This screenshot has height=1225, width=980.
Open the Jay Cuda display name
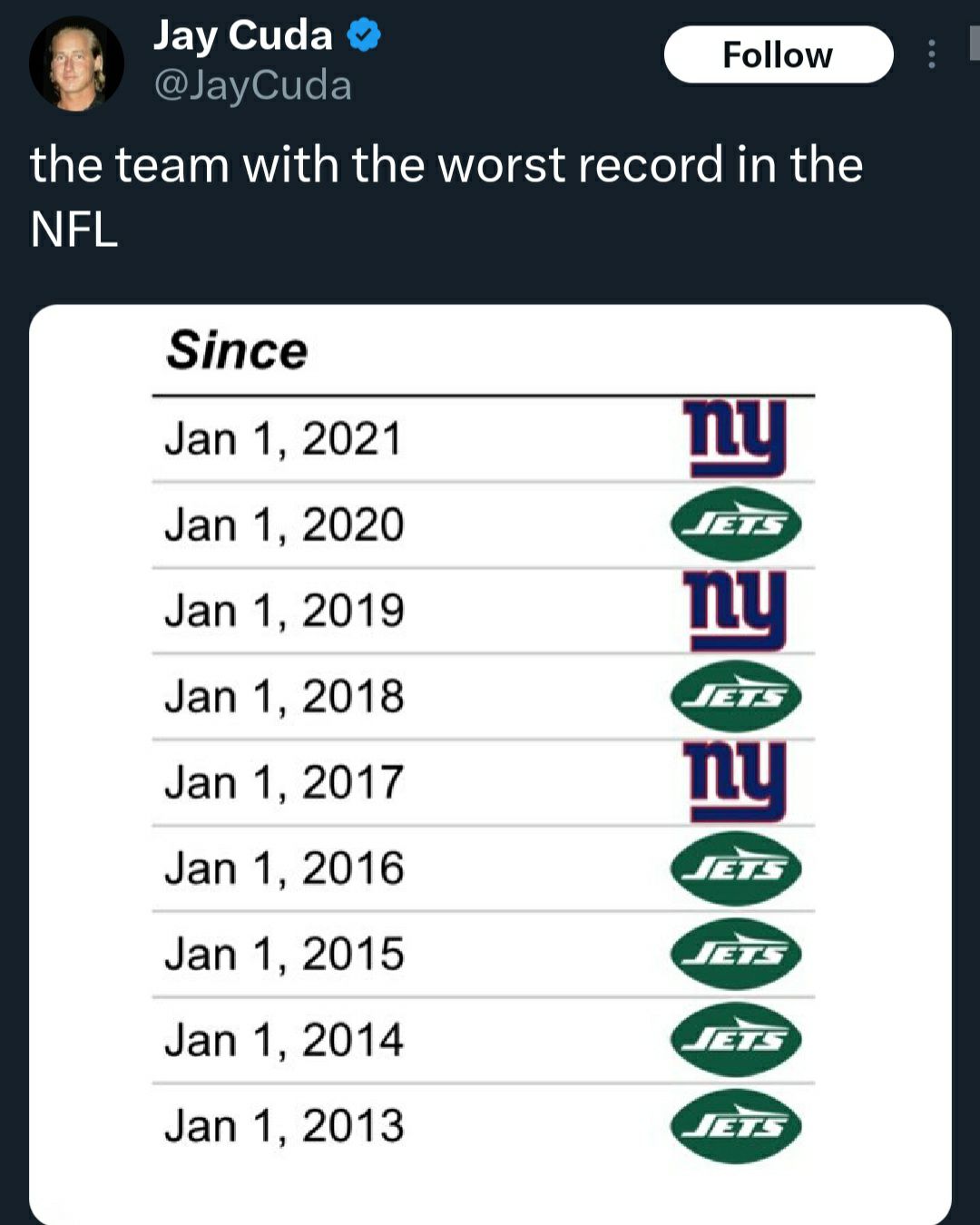pos(242,36)
